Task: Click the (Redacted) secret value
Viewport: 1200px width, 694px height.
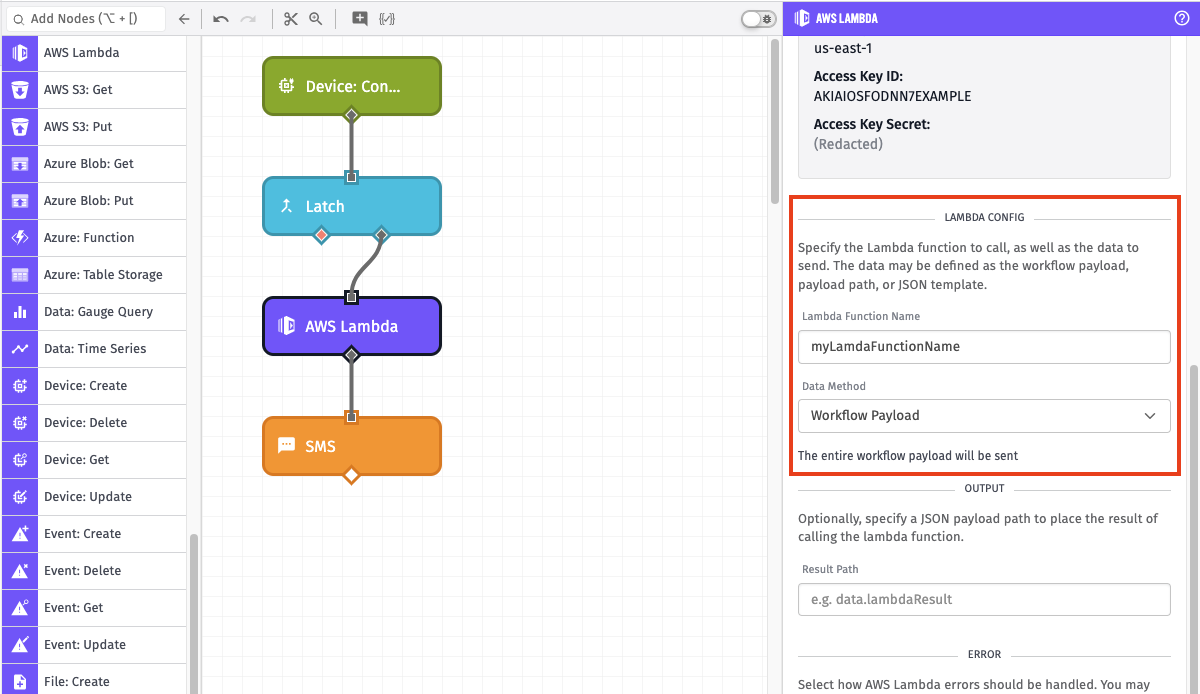Action: [848, 144]
